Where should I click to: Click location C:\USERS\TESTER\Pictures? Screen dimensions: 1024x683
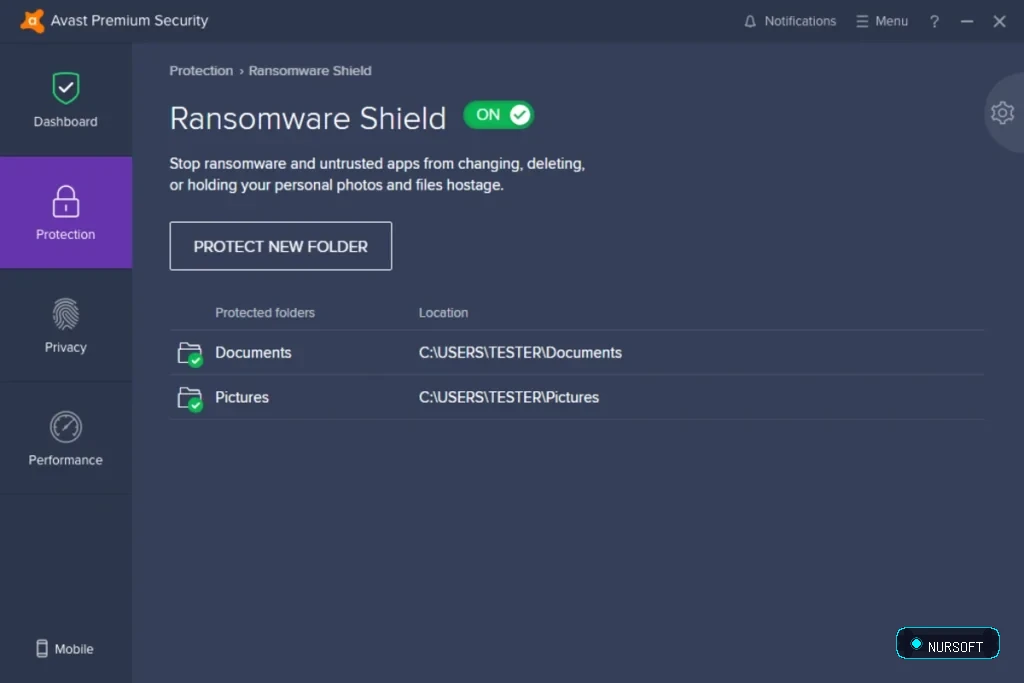click(509, 397)
